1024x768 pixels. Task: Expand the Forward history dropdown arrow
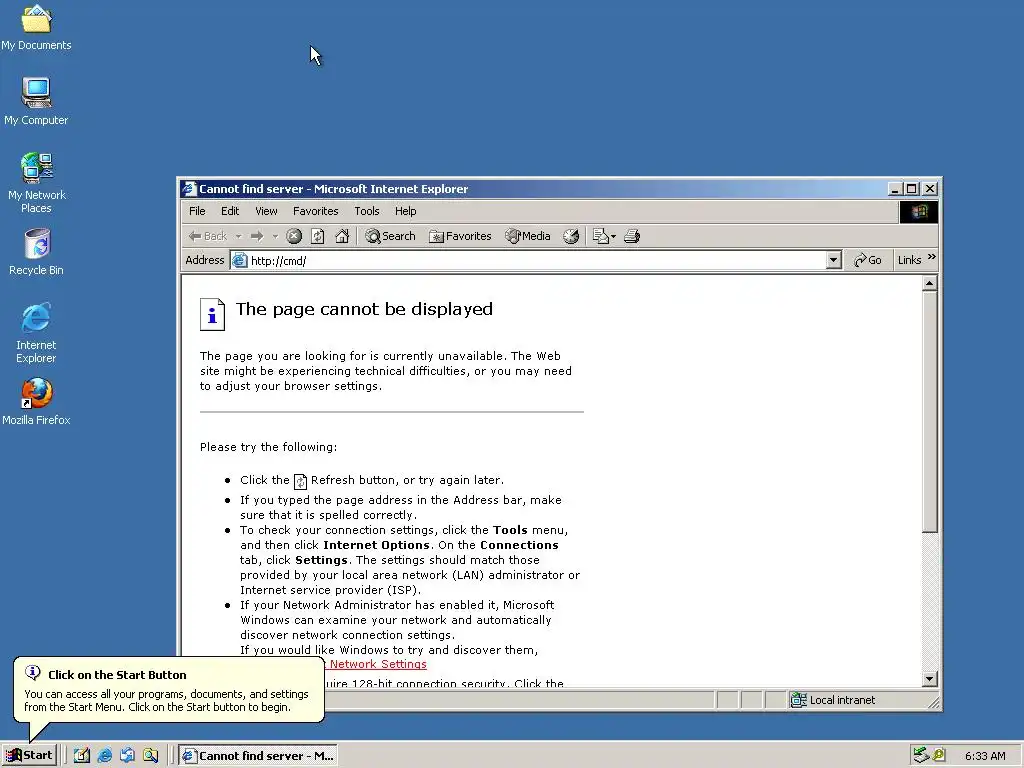click(x=275, y=236)
